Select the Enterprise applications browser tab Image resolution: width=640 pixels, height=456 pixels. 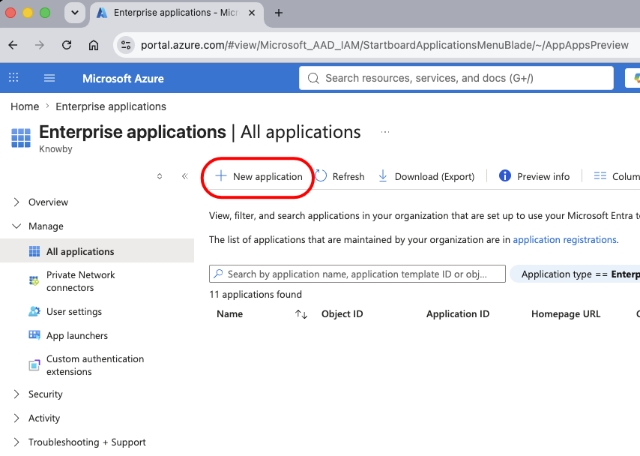tap(176, 13)
